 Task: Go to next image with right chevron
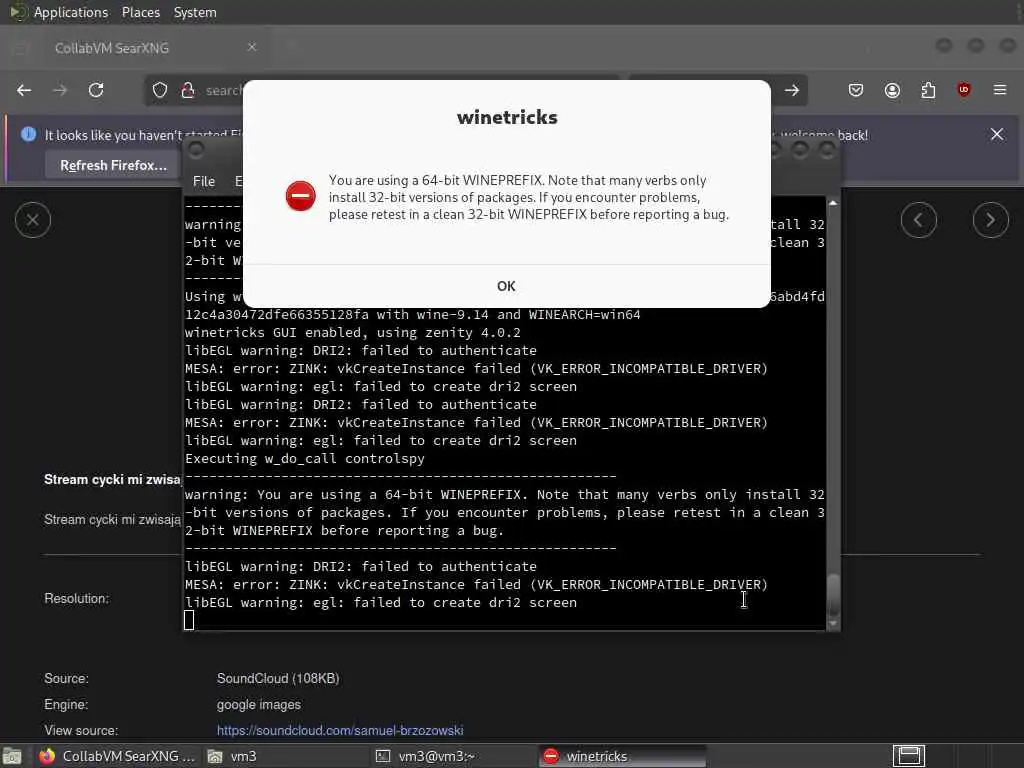(x=990, y=220)
